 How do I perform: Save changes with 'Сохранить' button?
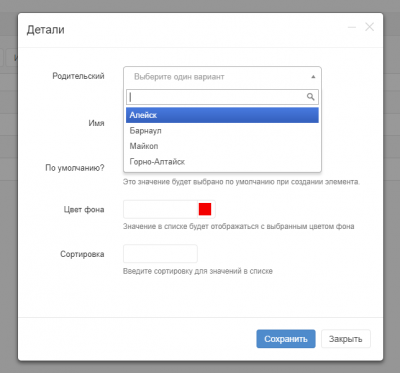(x=286, y=339)
